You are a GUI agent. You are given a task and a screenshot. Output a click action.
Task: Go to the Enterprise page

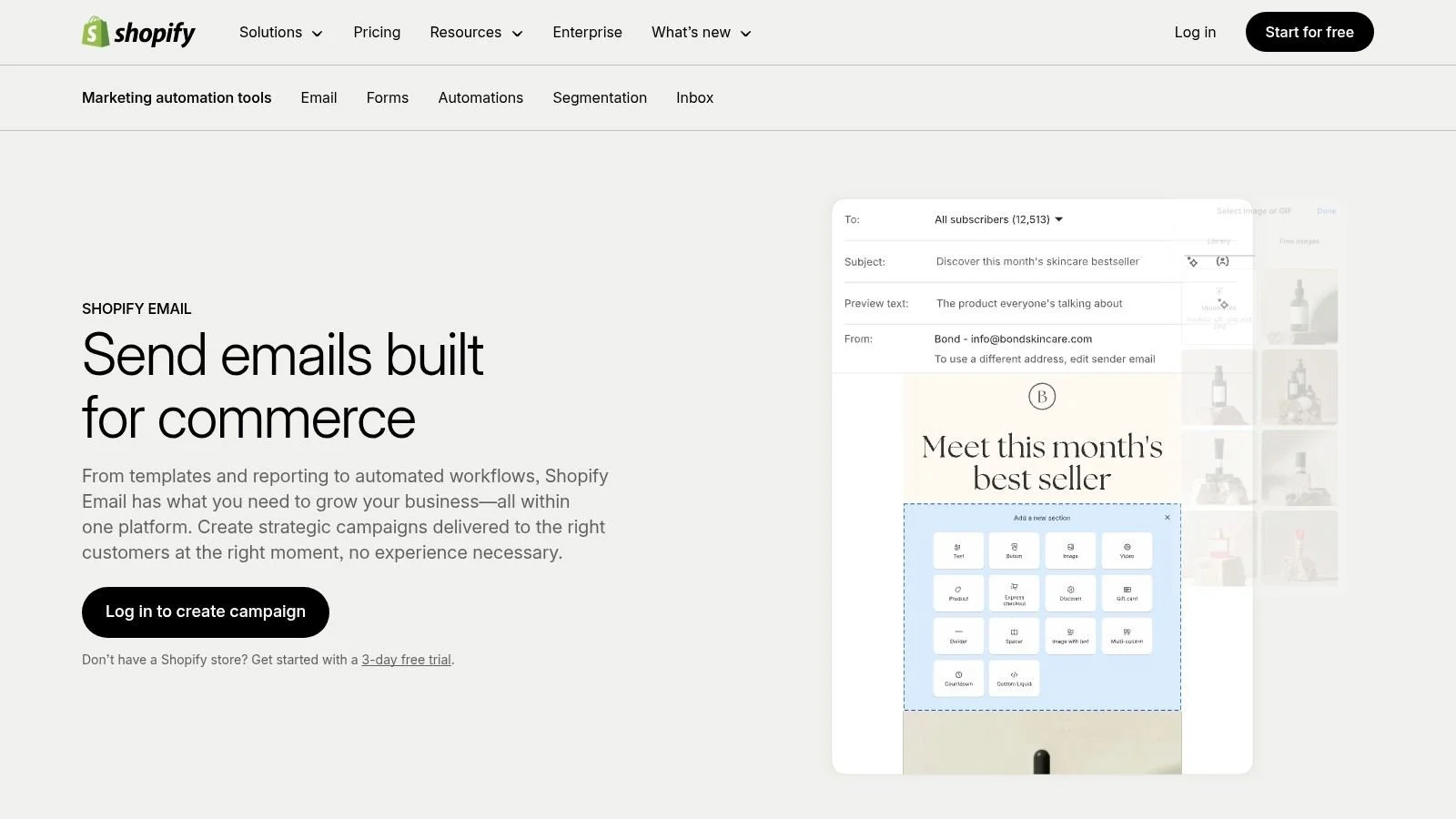pyautogui.click(x=587, y=33)
